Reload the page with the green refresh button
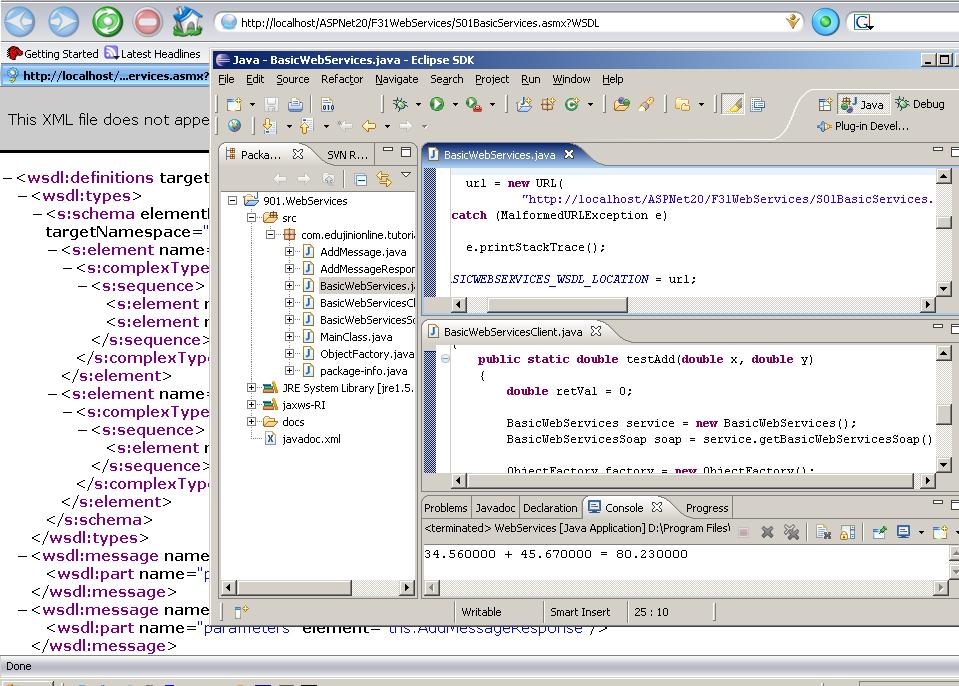Image resolution: width=959 pixels, height=686 pixels. [x=107, y=21]
